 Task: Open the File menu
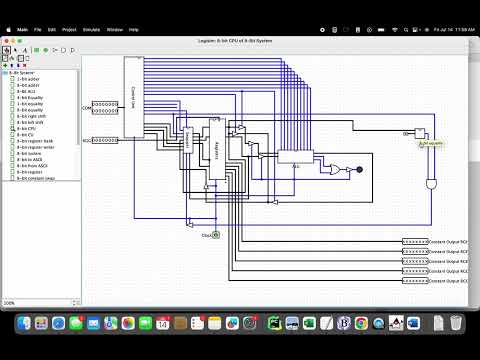38,30
